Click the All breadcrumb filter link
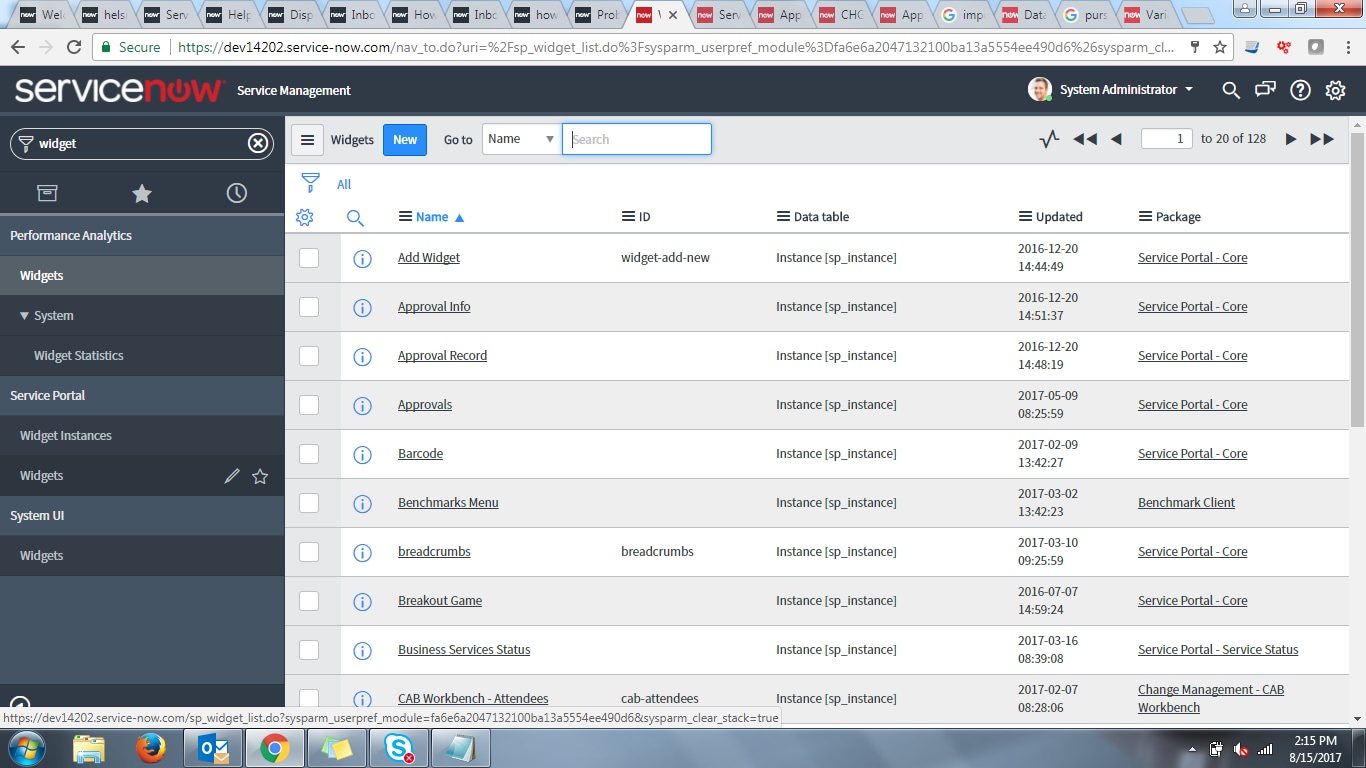Screen dimensions: 1366x768 [x=344, y=184]
